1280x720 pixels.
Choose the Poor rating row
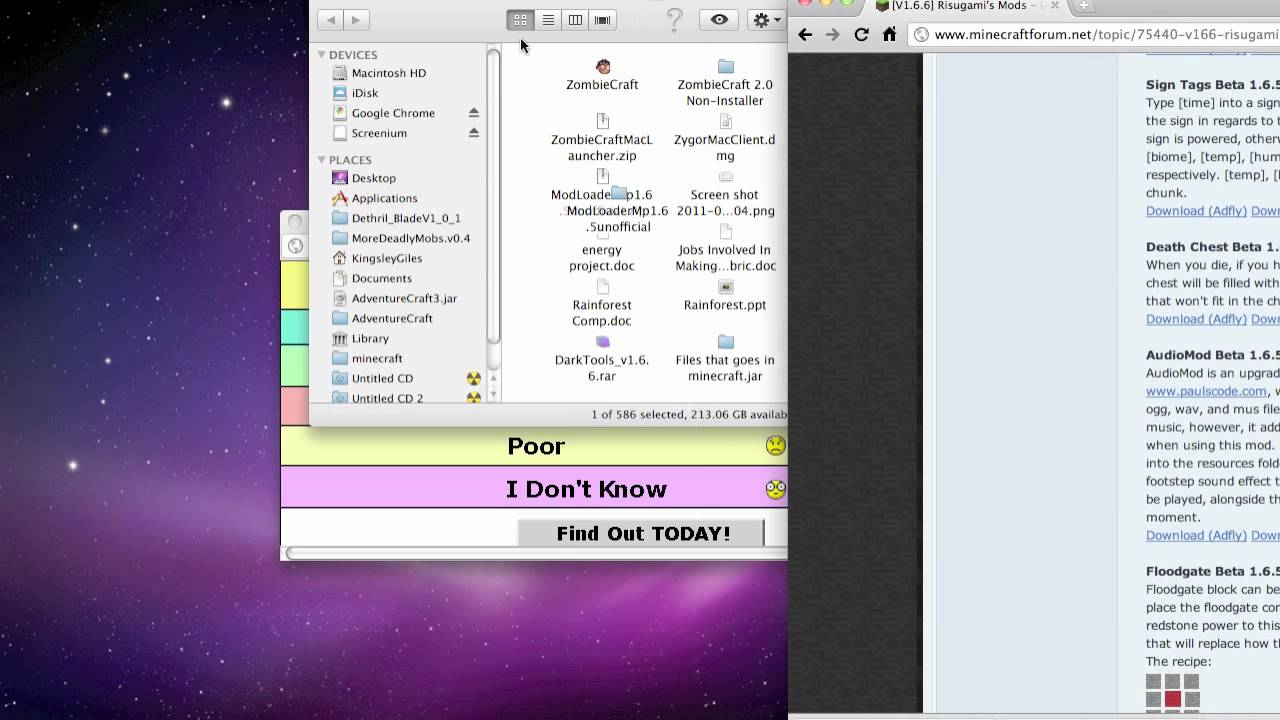[x=534, y=446]
